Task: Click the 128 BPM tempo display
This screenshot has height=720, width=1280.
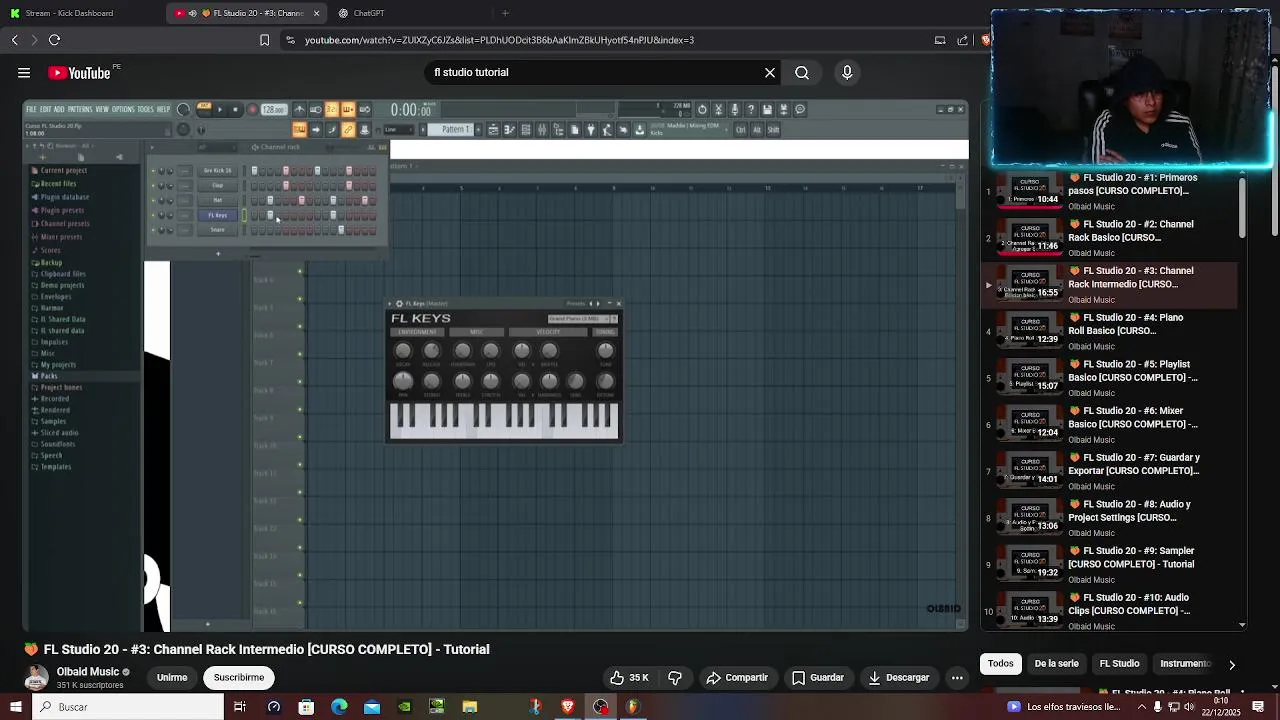Action: (x=274, y=109)
